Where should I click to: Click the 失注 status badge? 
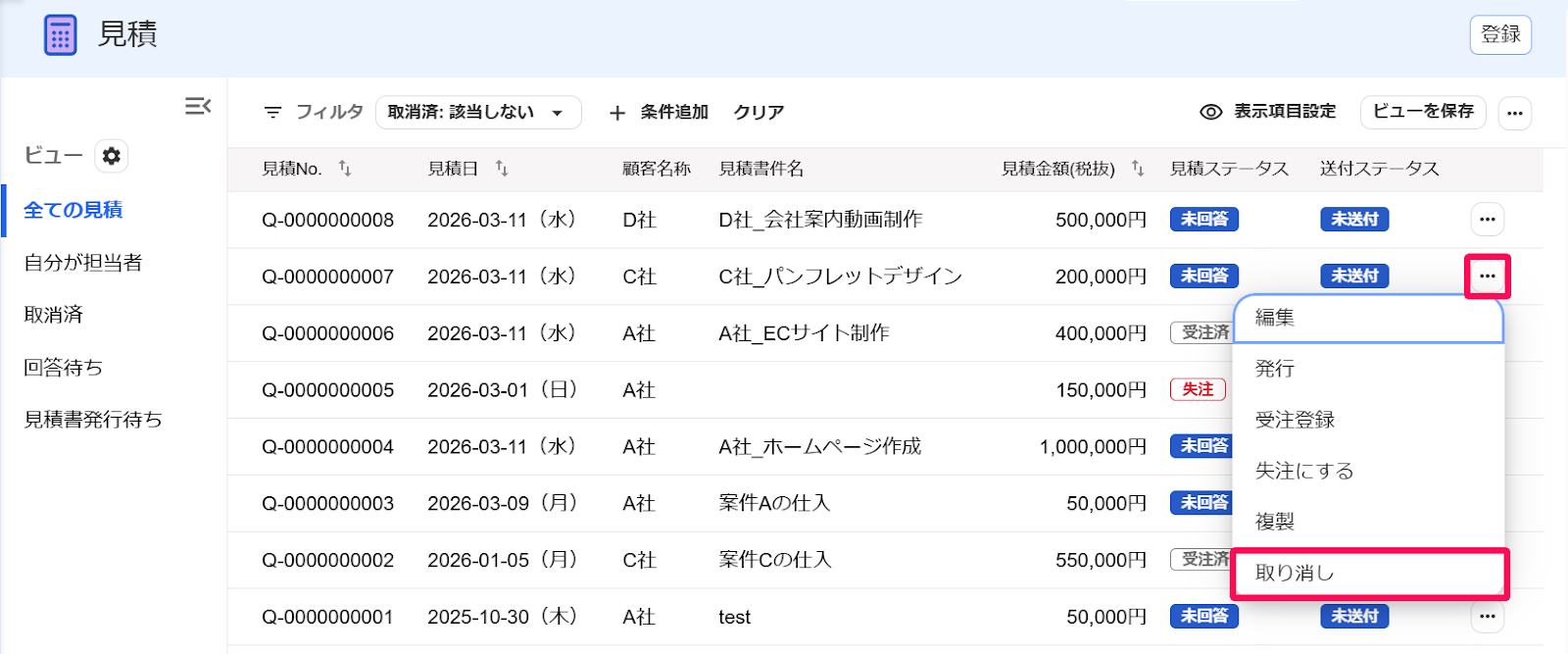point(1198,389)
